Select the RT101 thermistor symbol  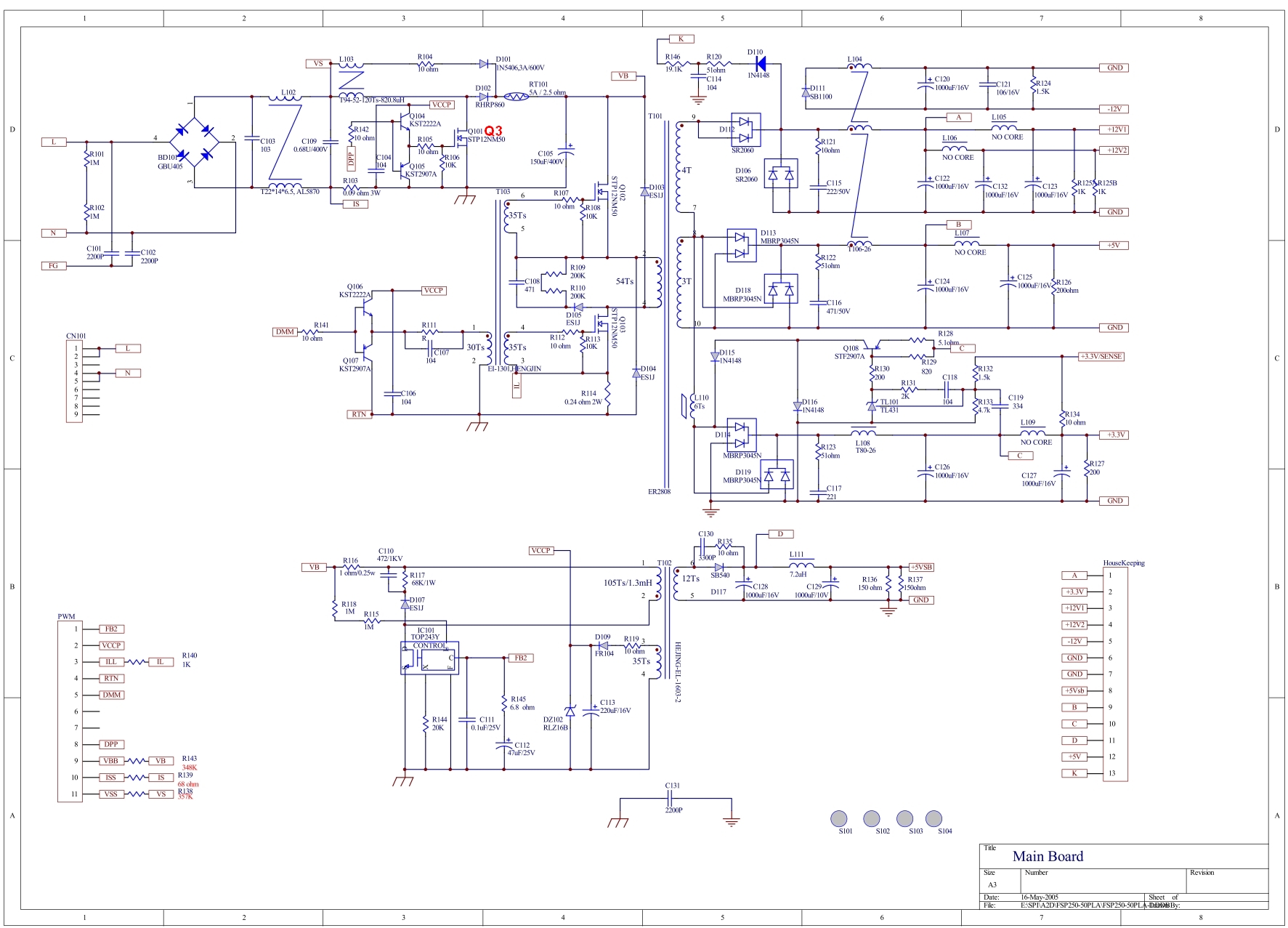tap(517, 96)
